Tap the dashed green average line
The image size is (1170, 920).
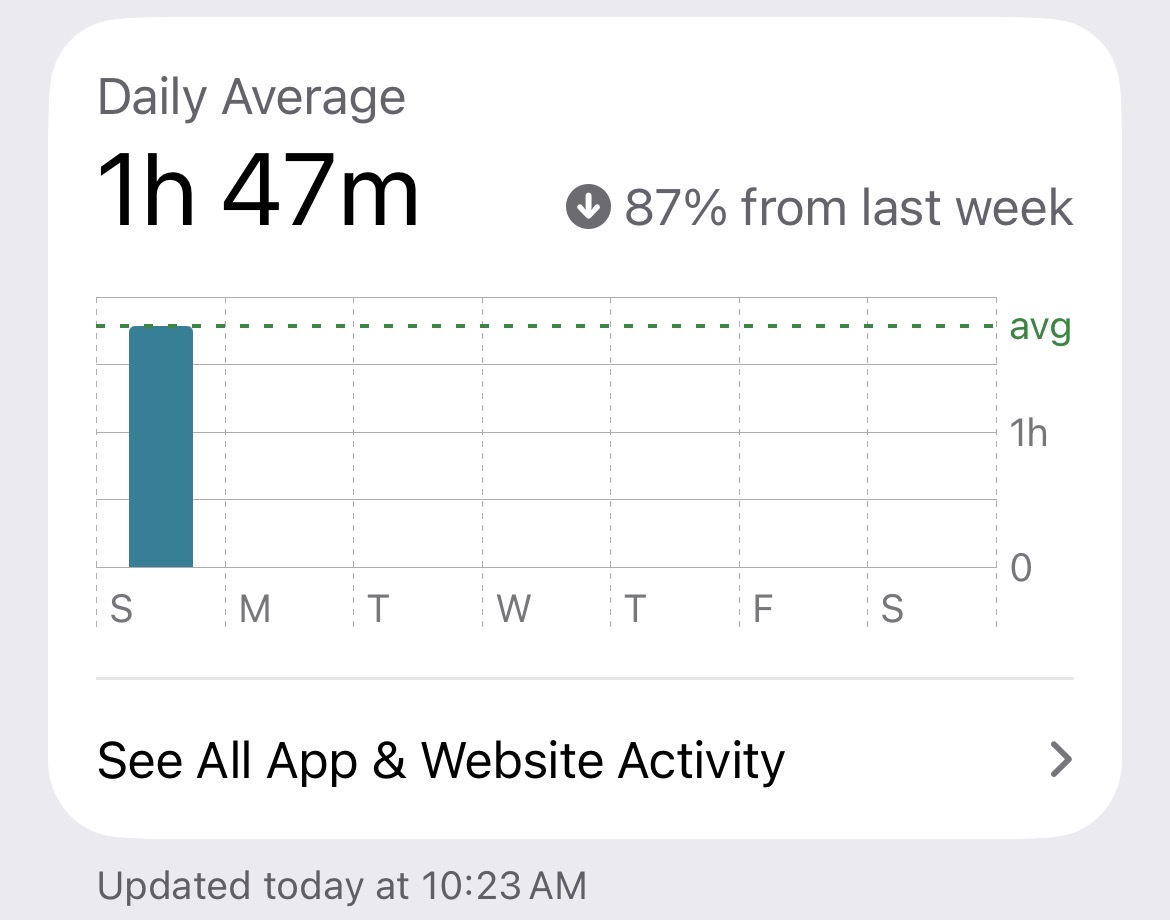click(546, 326)
